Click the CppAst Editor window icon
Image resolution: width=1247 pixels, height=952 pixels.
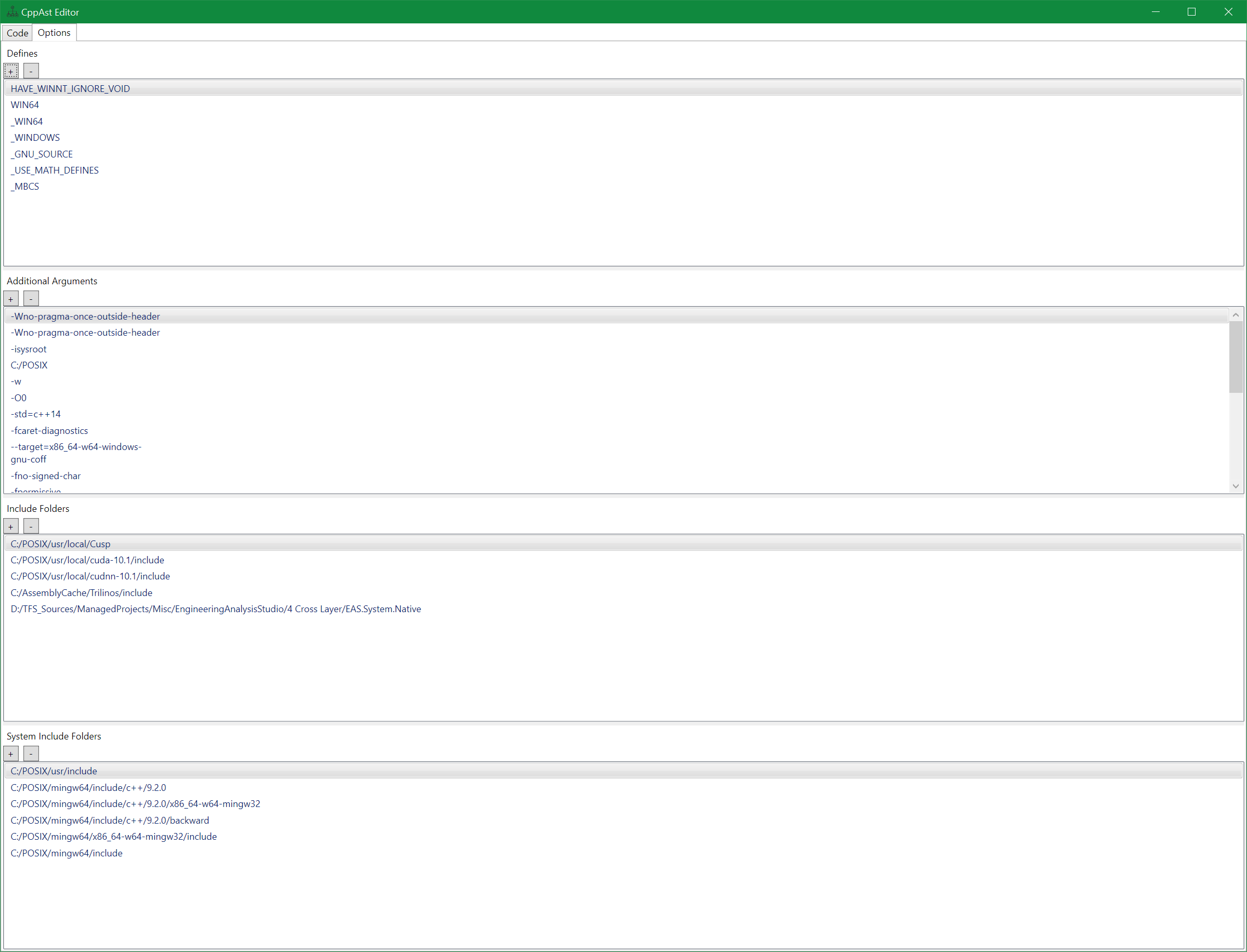[11, 12]
